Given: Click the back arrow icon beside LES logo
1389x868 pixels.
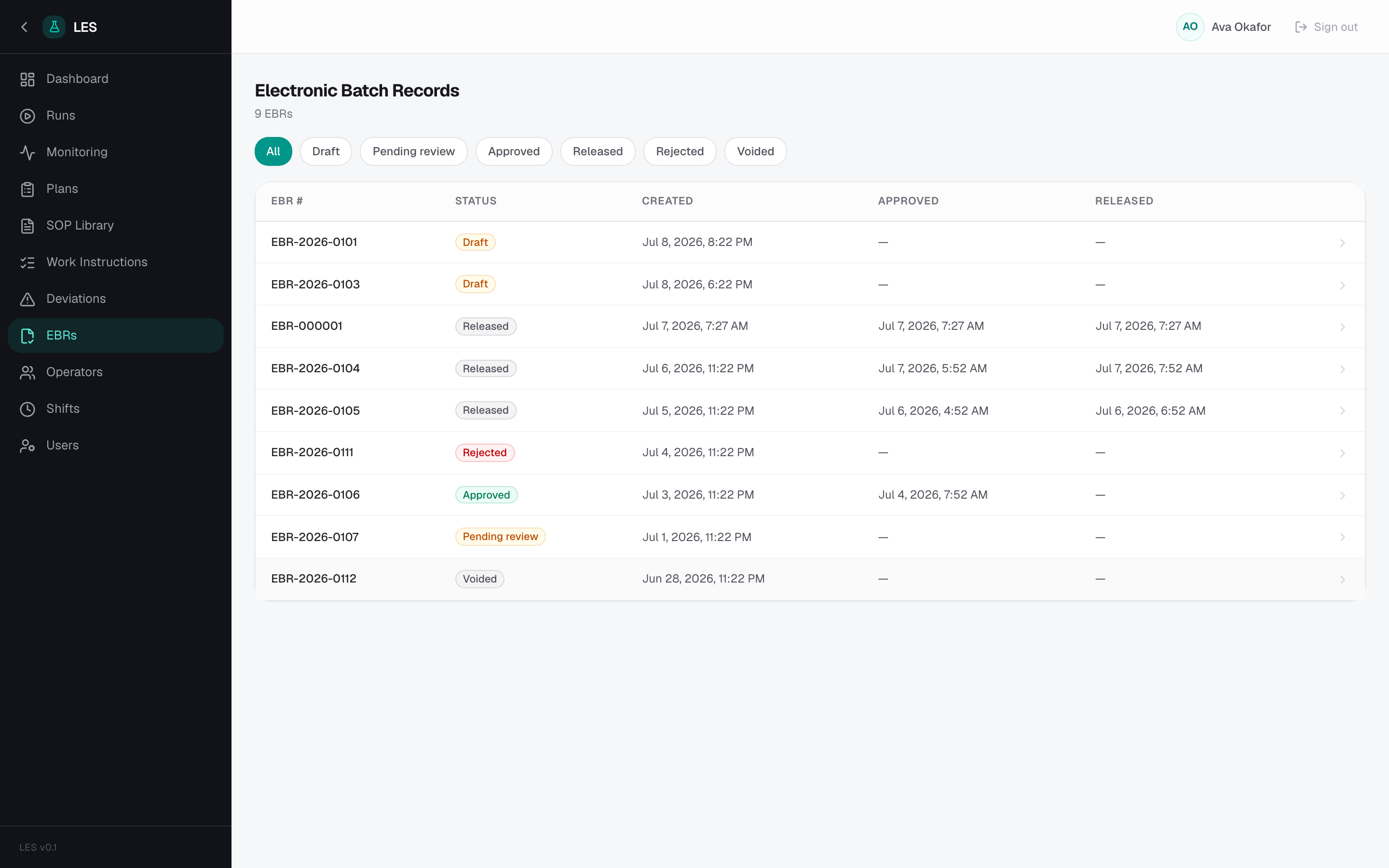Looking at the screenshot, I should [x=24, y=27].
